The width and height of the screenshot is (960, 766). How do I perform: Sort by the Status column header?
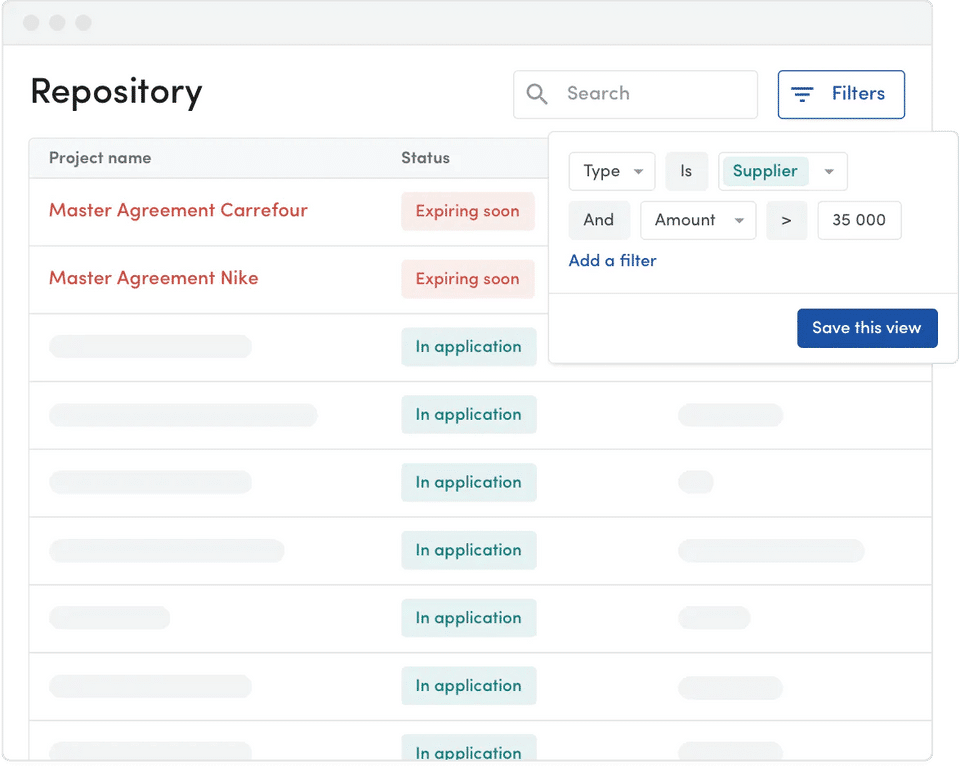pos(425,158)
